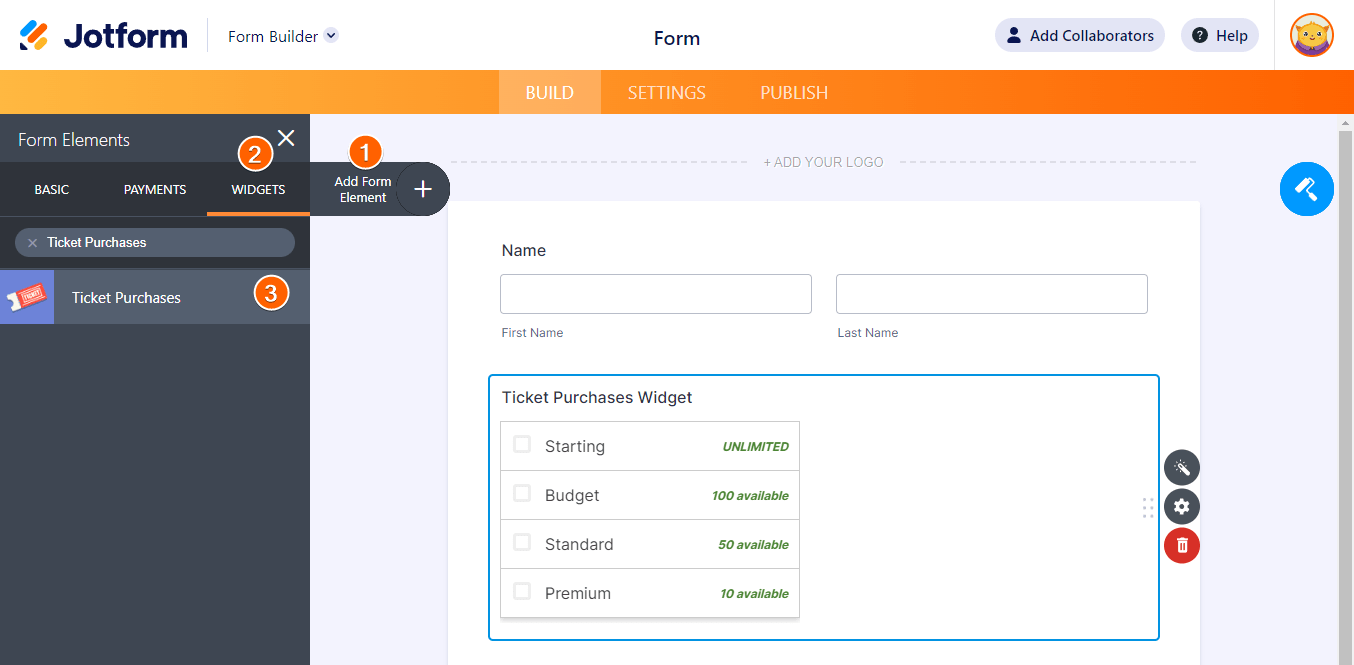
Task: Check the Starting ticket checkbox
Action: [x=522, y=445]
